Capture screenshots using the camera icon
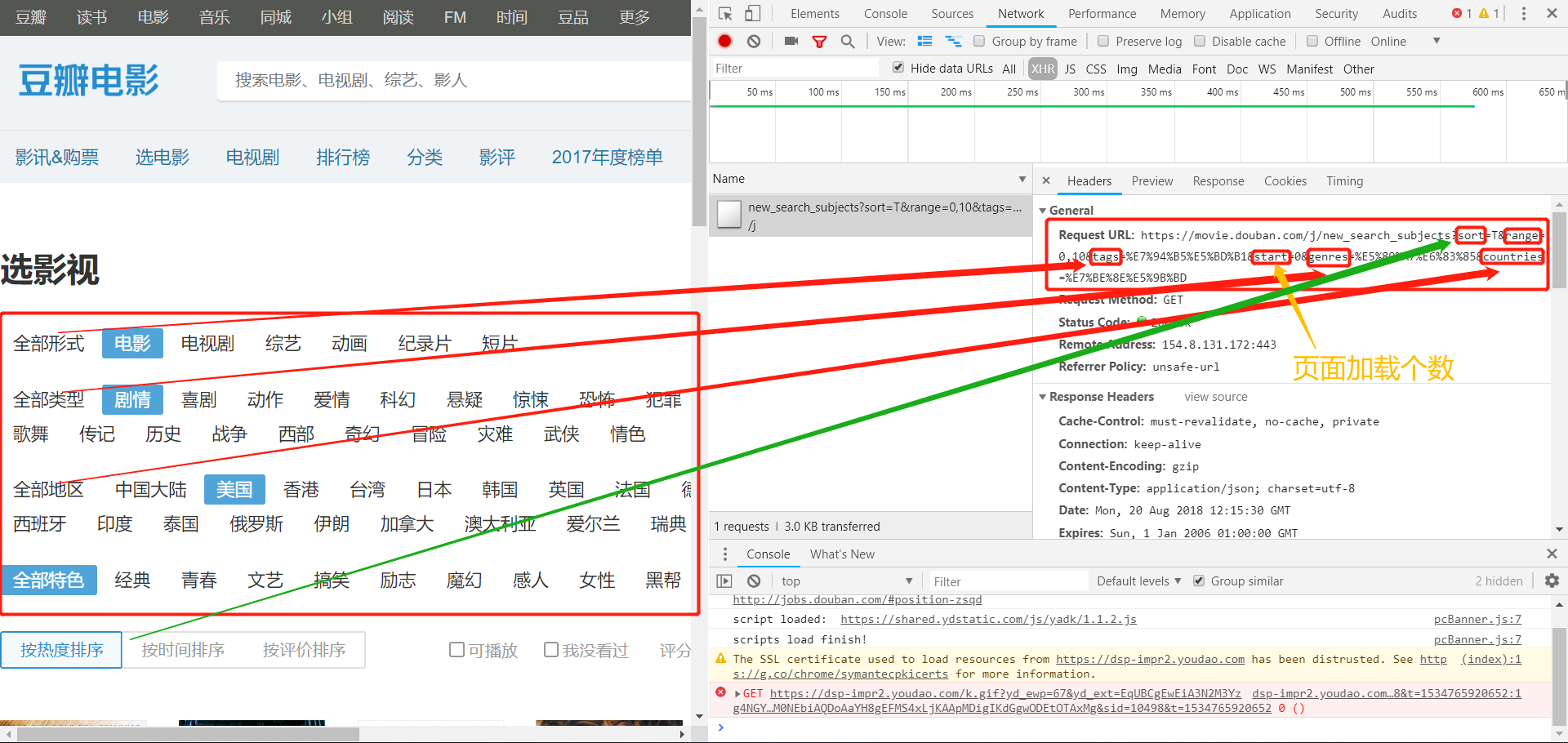This screenshot has height=743, width=1568. point(791,41)
